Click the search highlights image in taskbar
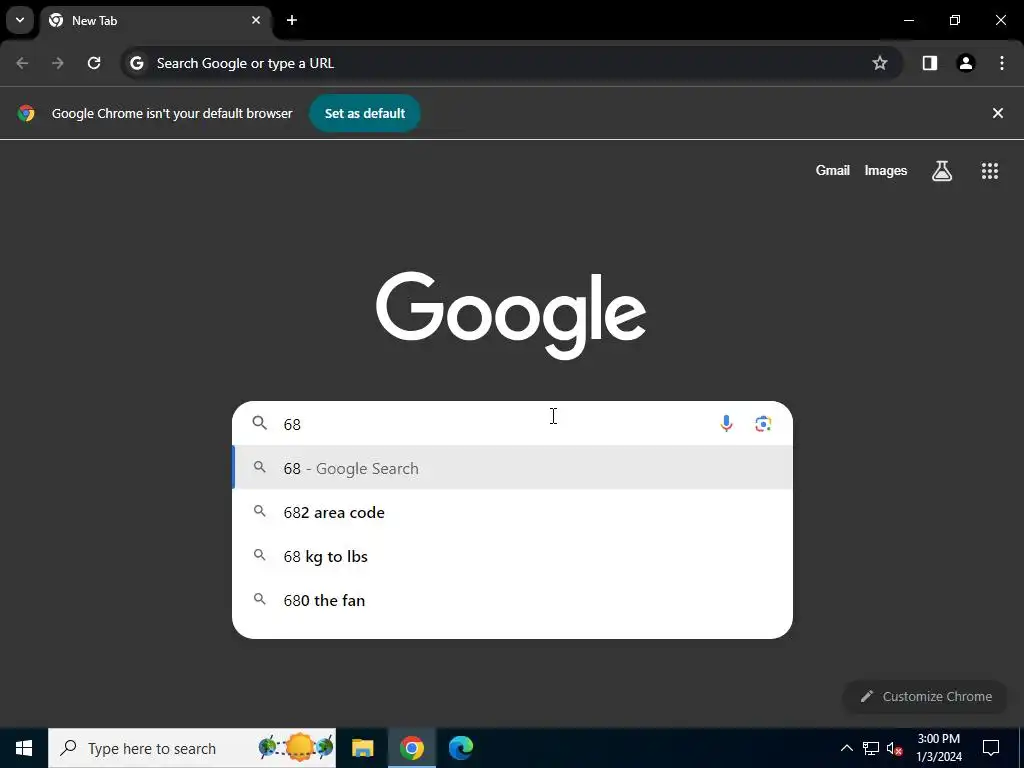 (296, 748)
